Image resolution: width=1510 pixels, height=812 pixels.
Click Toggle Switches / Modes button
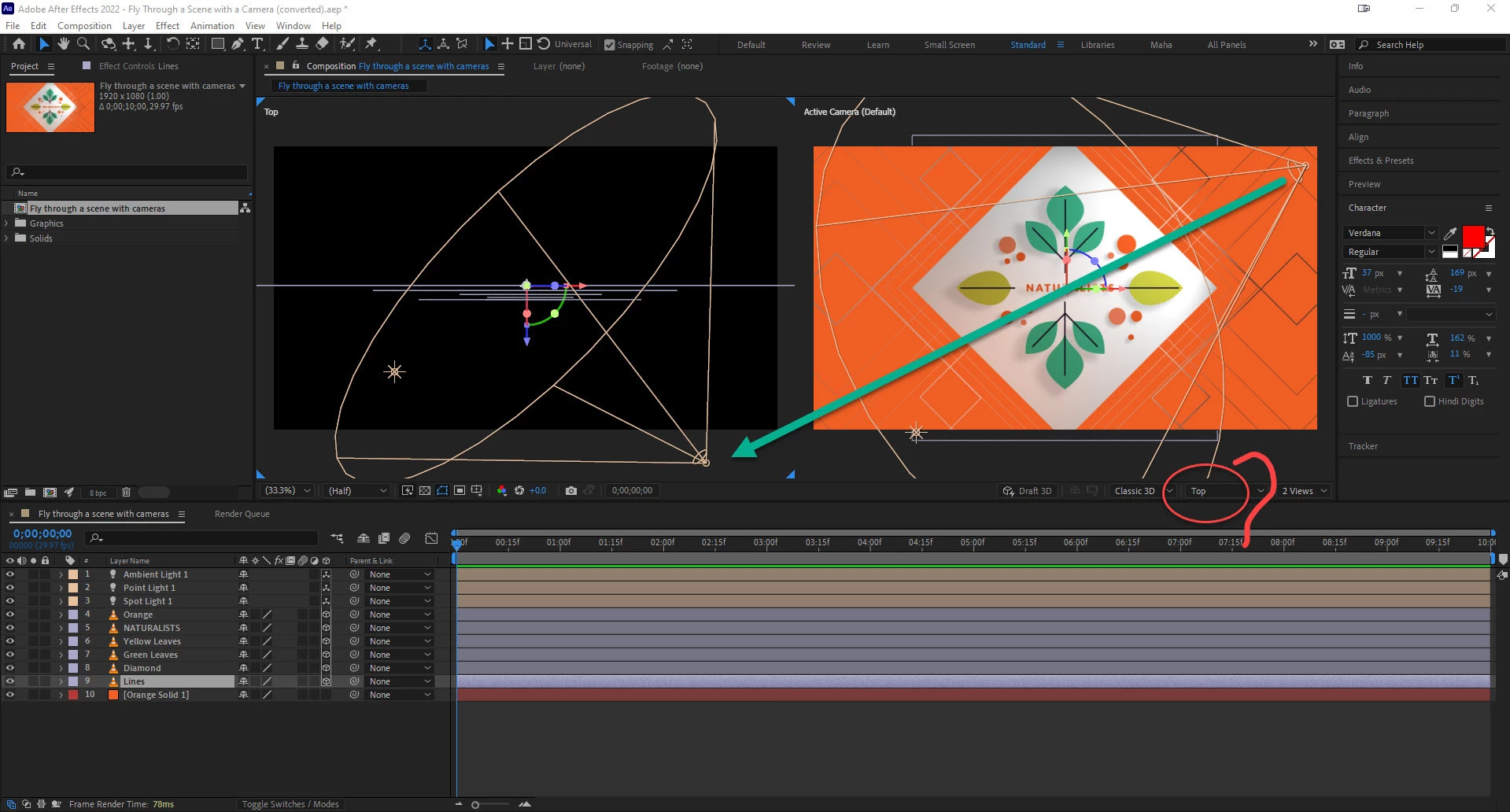[x=290, y=804]
